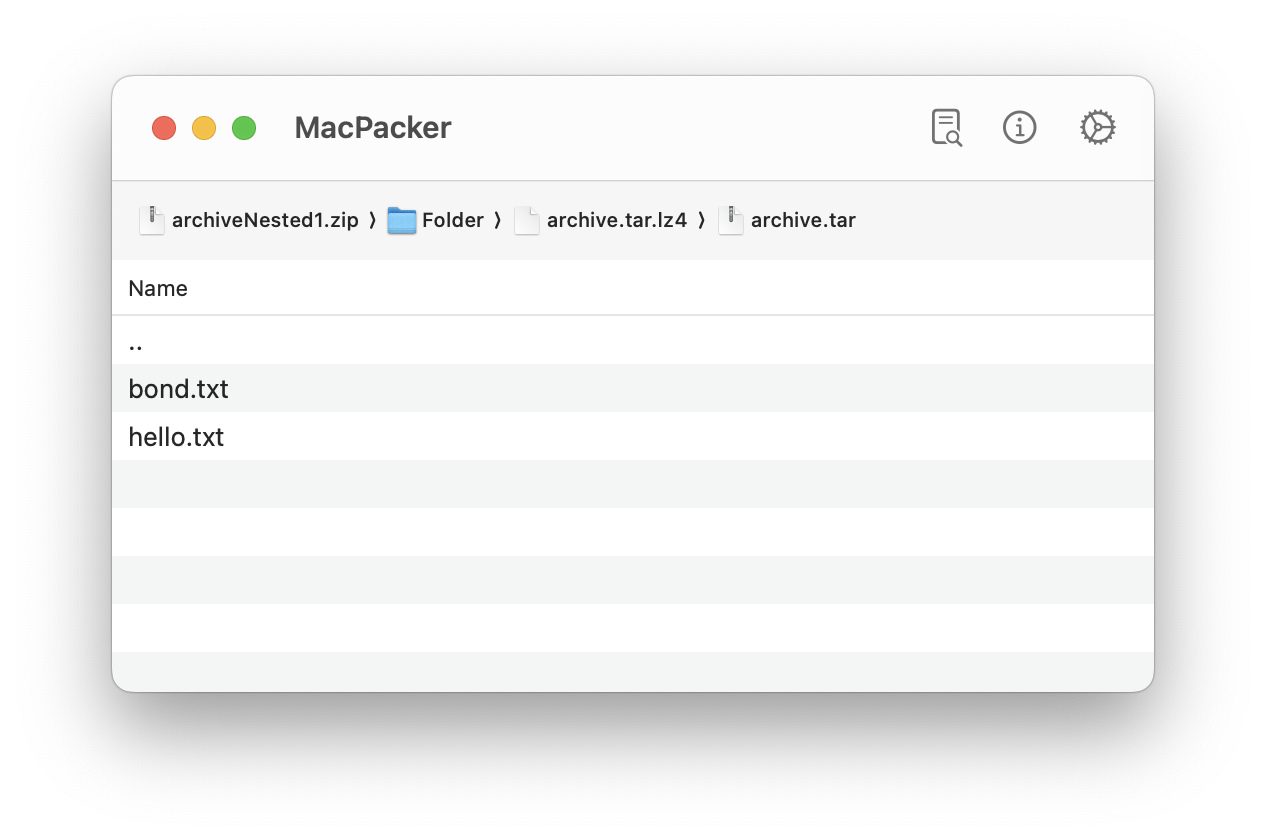Select archive.tar.lz4 breadcrumb label
This screenshot has height=840, width=1266.
(616, 220)
